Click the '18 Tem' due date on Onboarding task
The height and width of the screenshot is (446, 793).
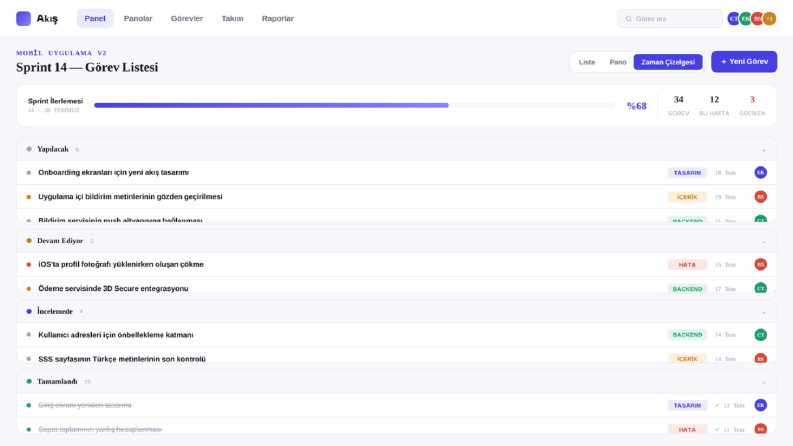pos(725,173)
